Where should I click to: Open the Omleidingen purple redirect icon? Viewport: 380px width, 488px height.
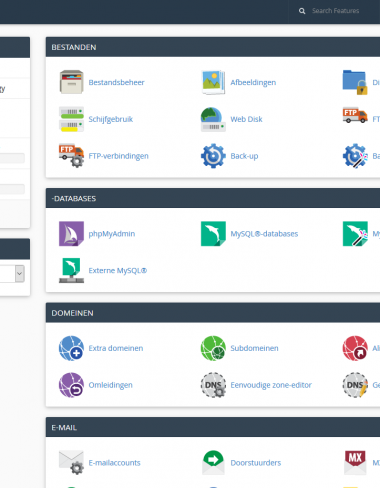click(71, 385)
